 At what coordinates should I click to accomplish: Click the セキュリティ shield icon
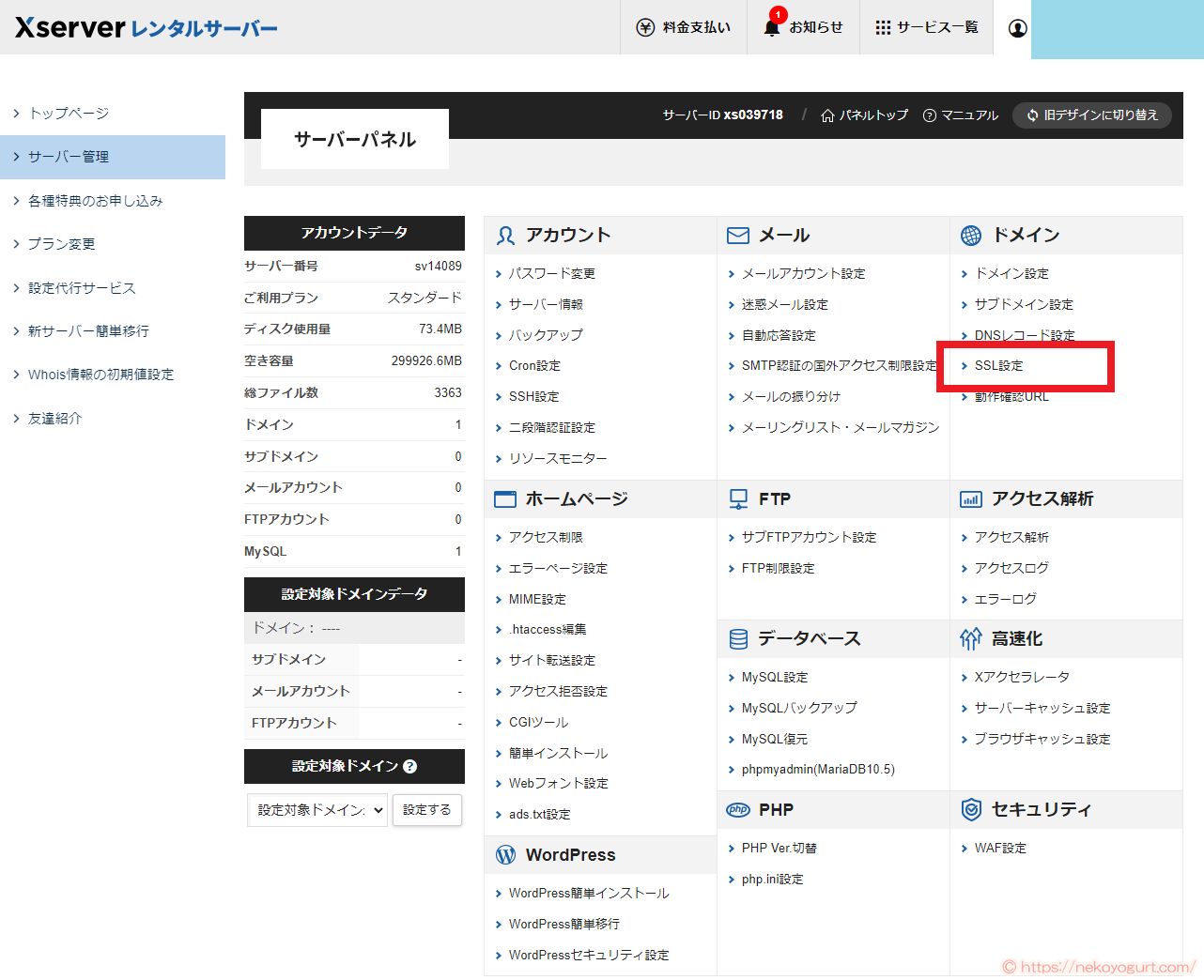[x=973, y=809]
